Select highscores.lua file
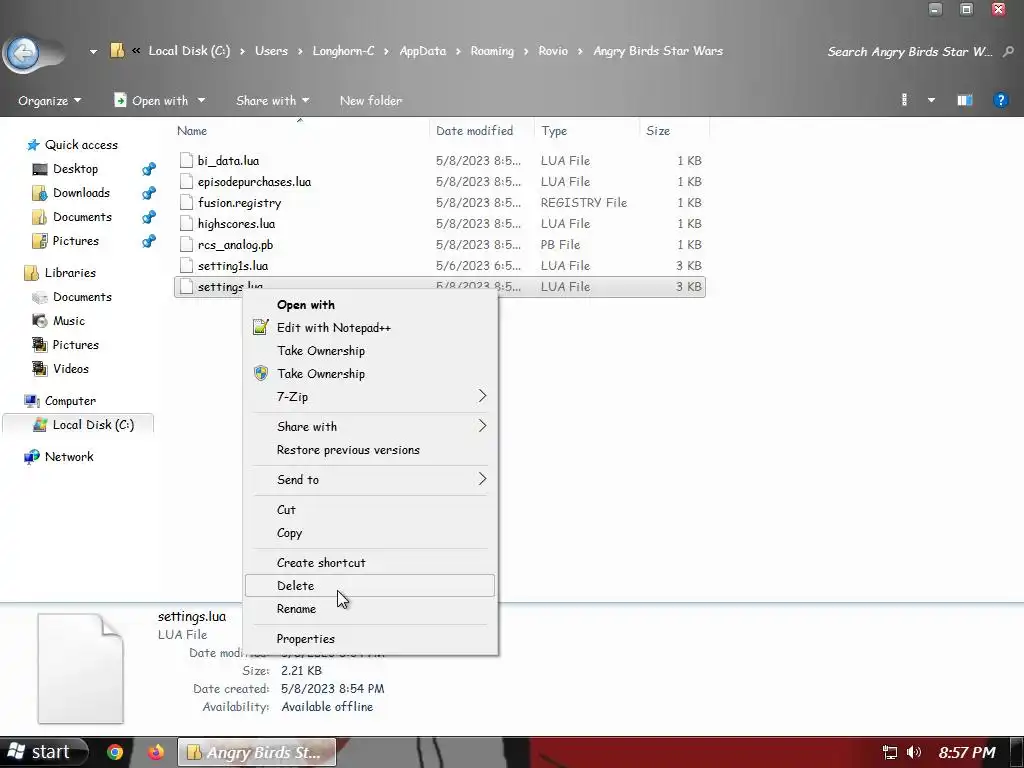1024x768 pixels. pyautogui.click(x=440, y=223)
